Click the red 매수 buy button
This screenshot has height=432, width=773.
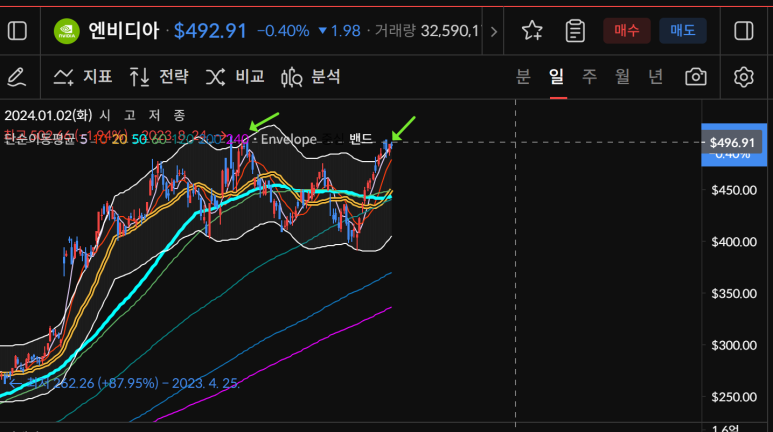tap(627, 31)
